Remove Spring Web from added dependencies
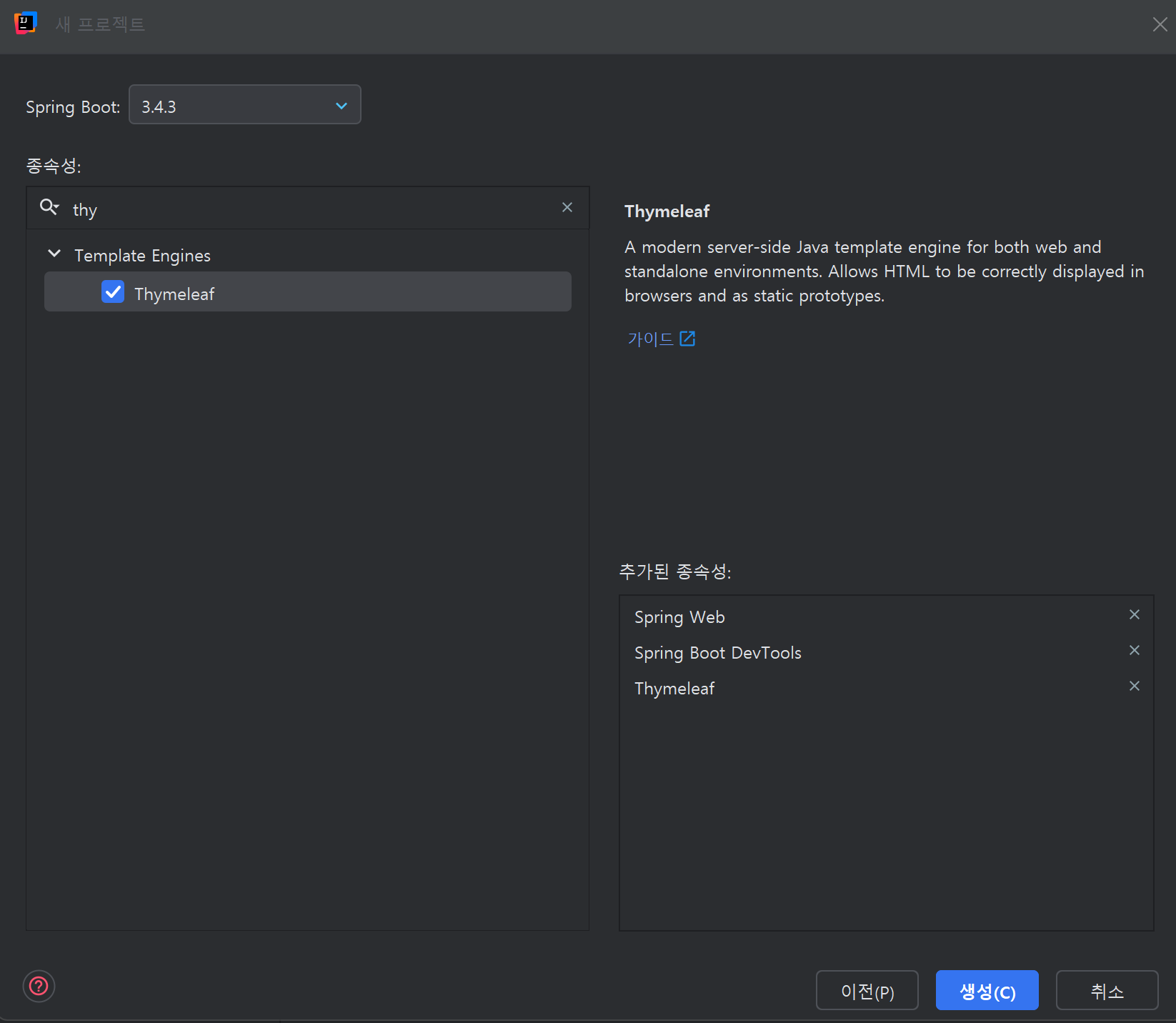This screenshot has width=1176, height=1023. pyautogui.click(x=1134, y=614)
